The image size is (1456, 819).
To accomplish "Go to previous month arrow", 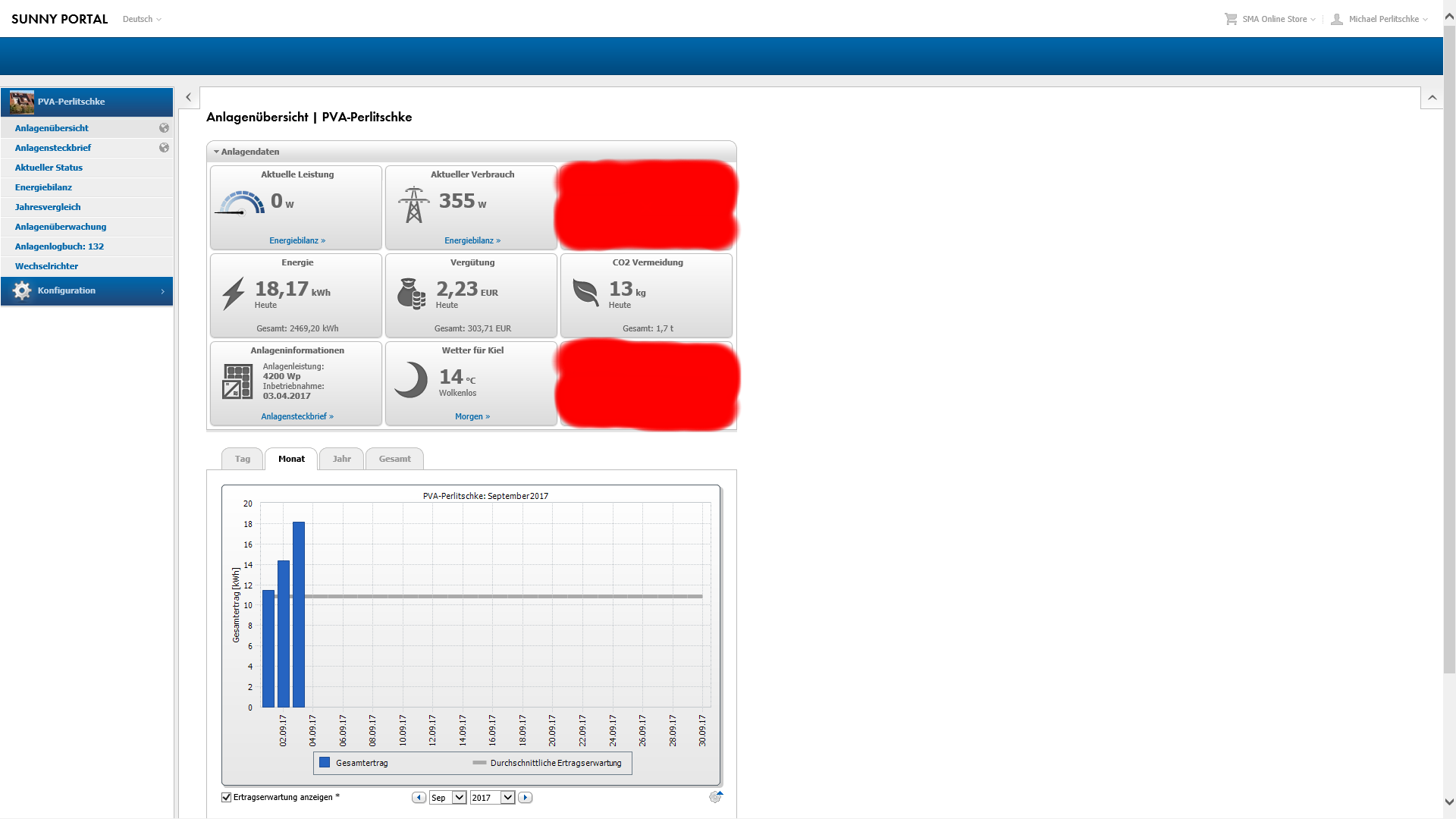I will pyautogui.click(x=419, y=798).
